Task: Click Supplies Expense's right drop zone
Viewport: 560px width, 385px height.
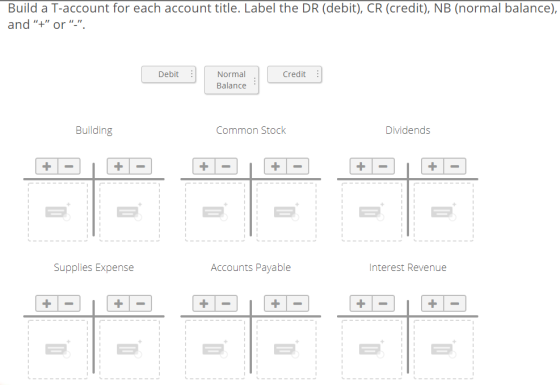Action: click(130, 349)
